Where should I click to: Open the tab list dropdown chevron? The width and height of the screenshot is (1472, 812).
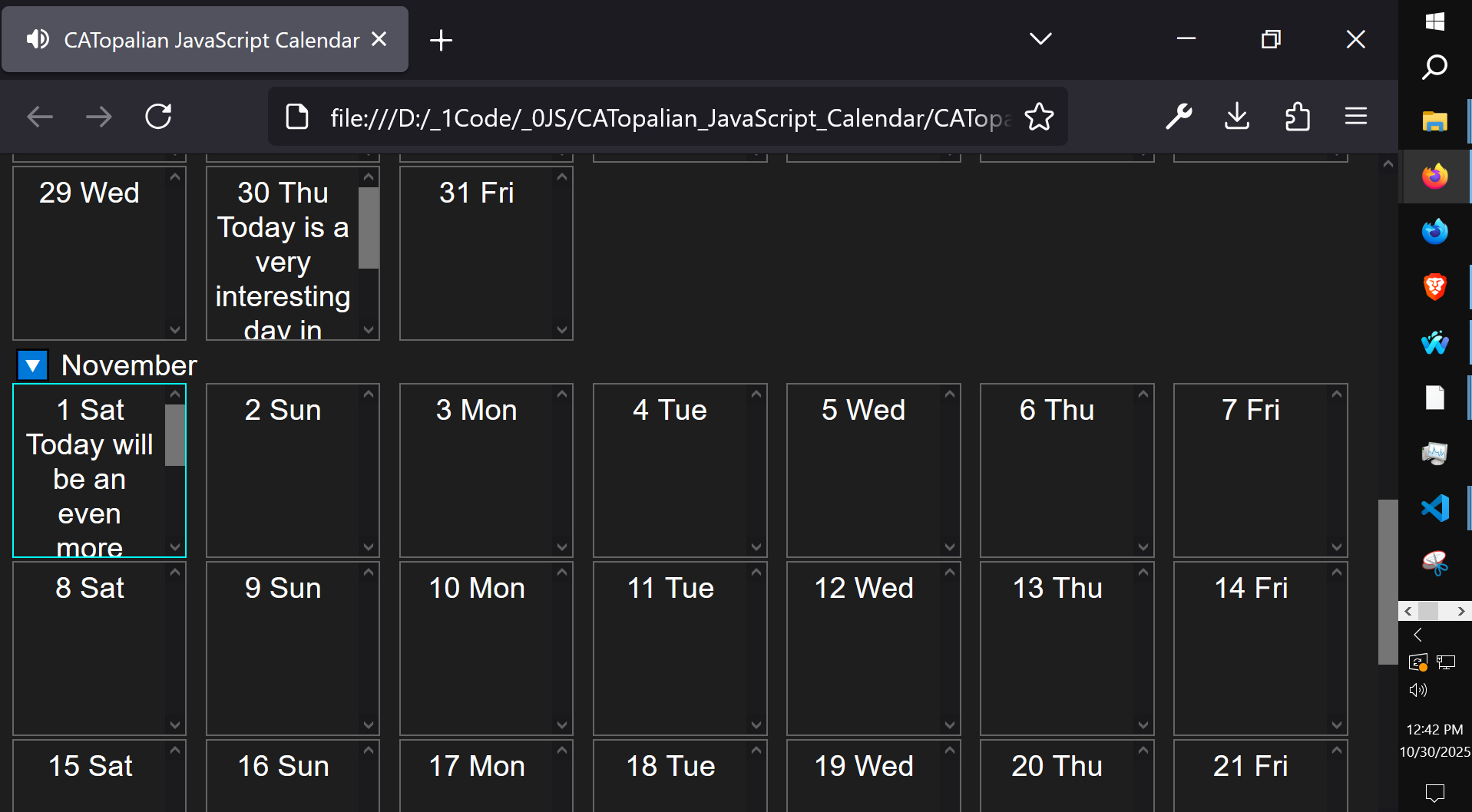[1040, 39]
